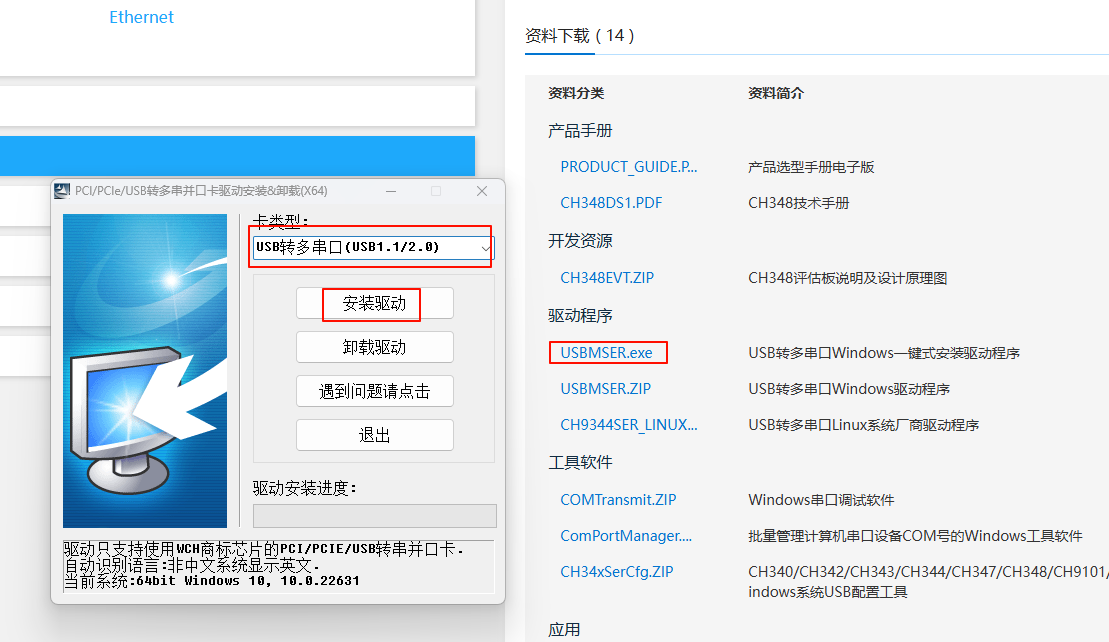Screen dimensions: 1109x642
Task: Open the CH348DS1.PDF datasheet link
Action: 611,203
